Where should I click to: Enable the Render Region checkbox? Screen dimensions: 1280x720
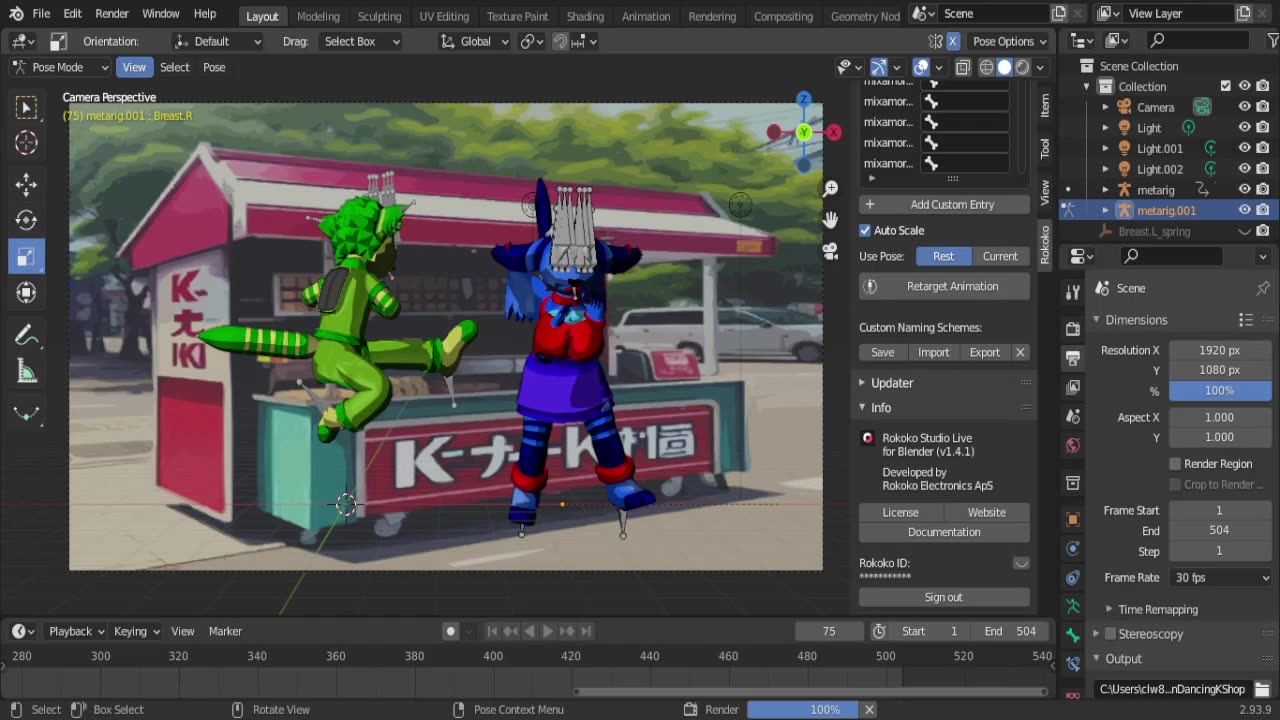[1175, 464]
